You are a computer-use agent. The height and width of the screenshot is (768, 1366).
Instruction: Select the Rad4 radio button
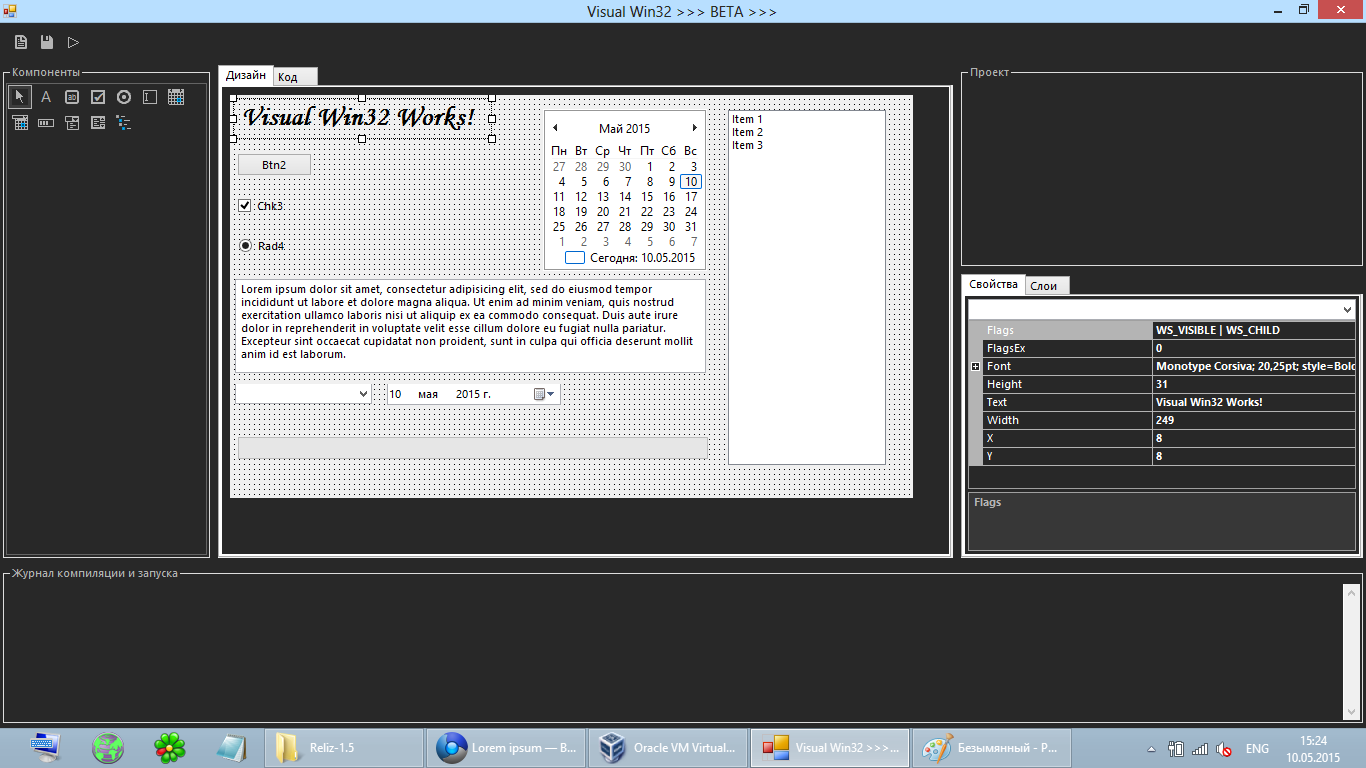tap(245, 246)
